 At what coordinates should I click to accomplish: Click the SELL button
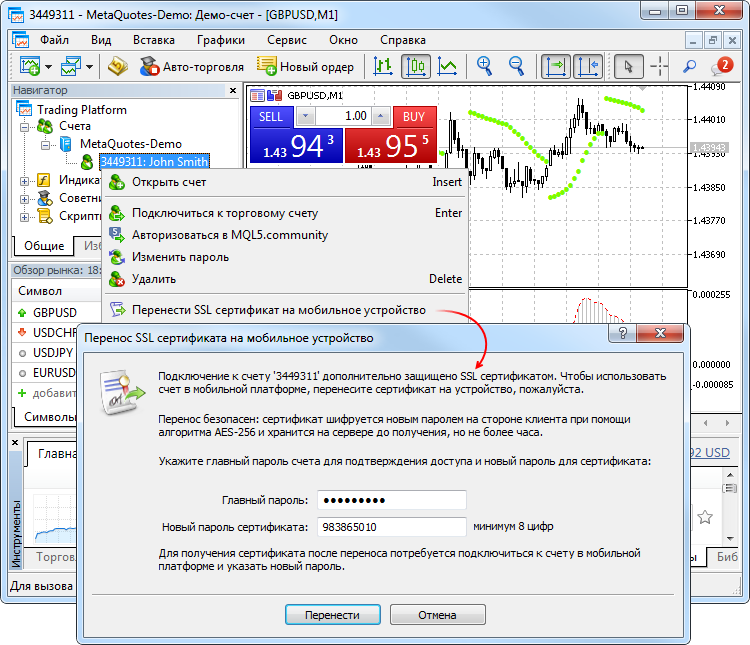[271, 117]
